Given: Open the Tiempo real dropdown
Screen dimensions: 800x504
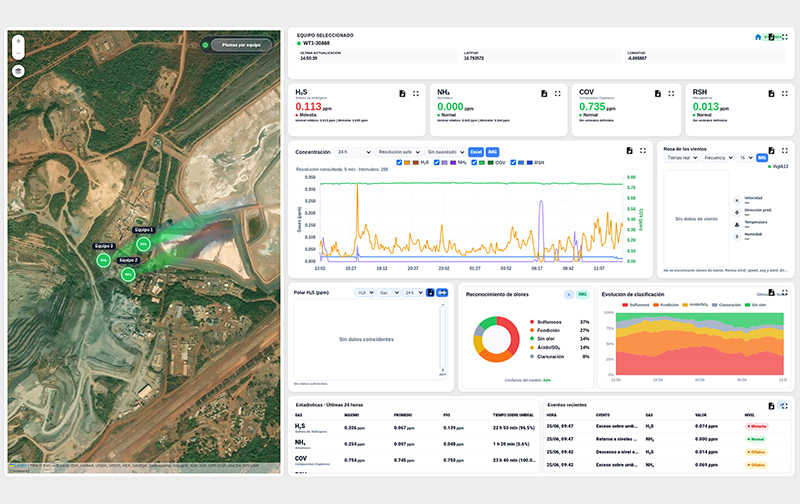Looking at the screenshot, I should [x=681, y=158].
